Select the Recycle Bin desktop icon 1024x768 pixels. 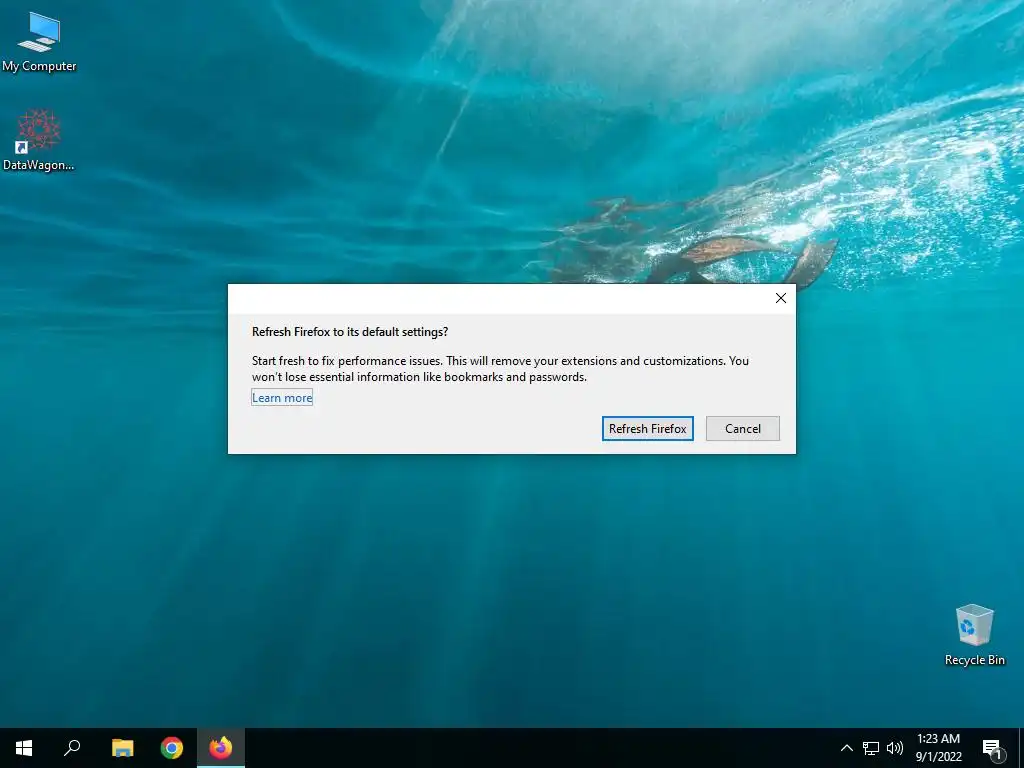coord(974,635)
